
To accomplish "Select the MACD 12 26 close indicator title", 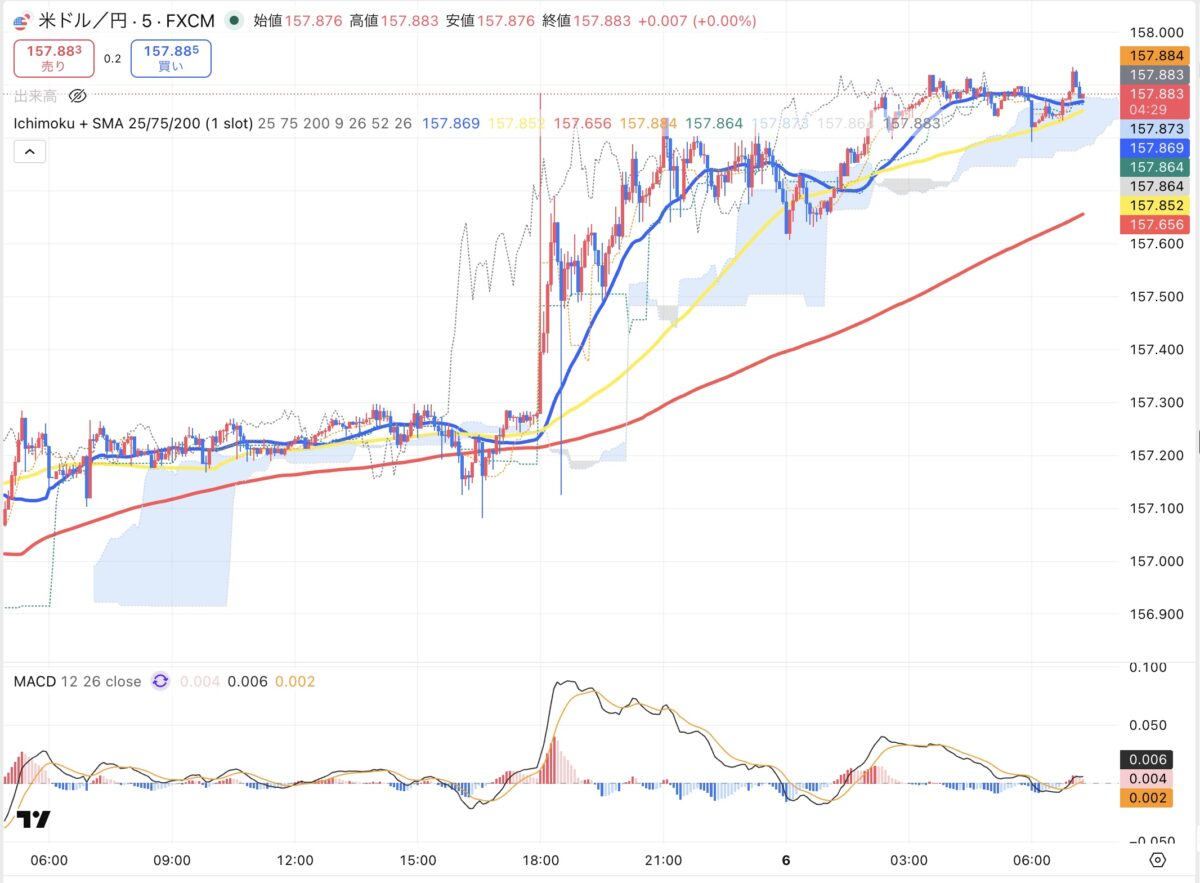I will (x=78, y=682).
